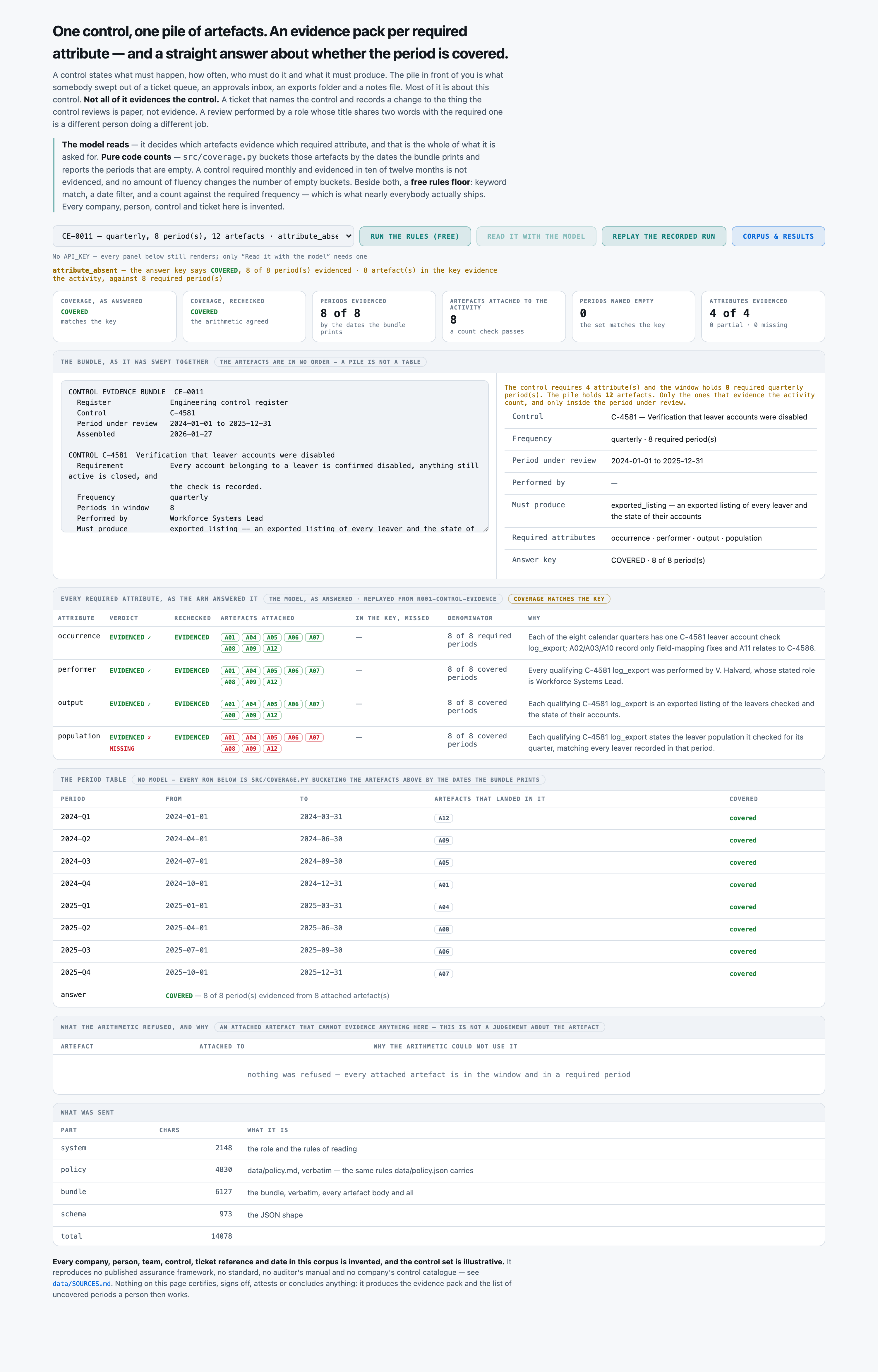Click the To date 2025-09-30
Viewport: 878px width, 1372px height.
click(x=321, y=950)
